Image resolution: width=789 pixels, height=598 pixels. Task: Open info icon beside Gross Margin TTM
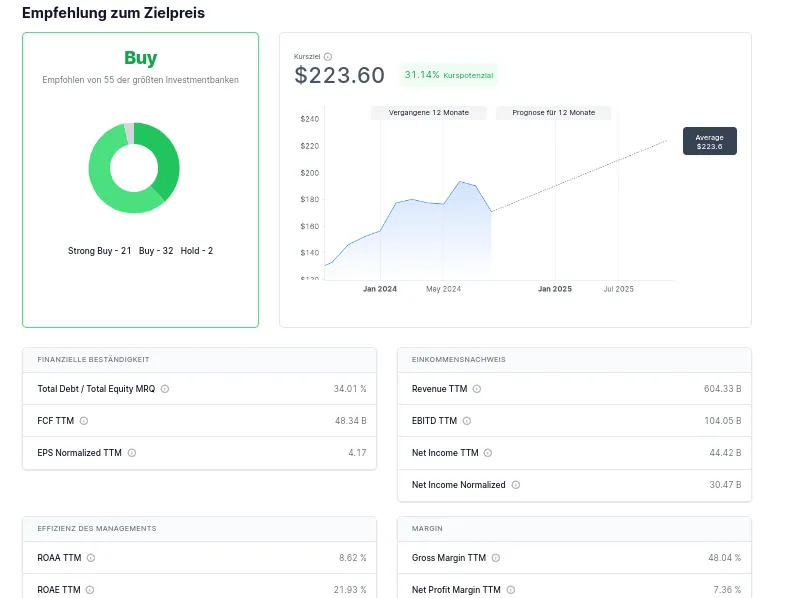[496, 558]
